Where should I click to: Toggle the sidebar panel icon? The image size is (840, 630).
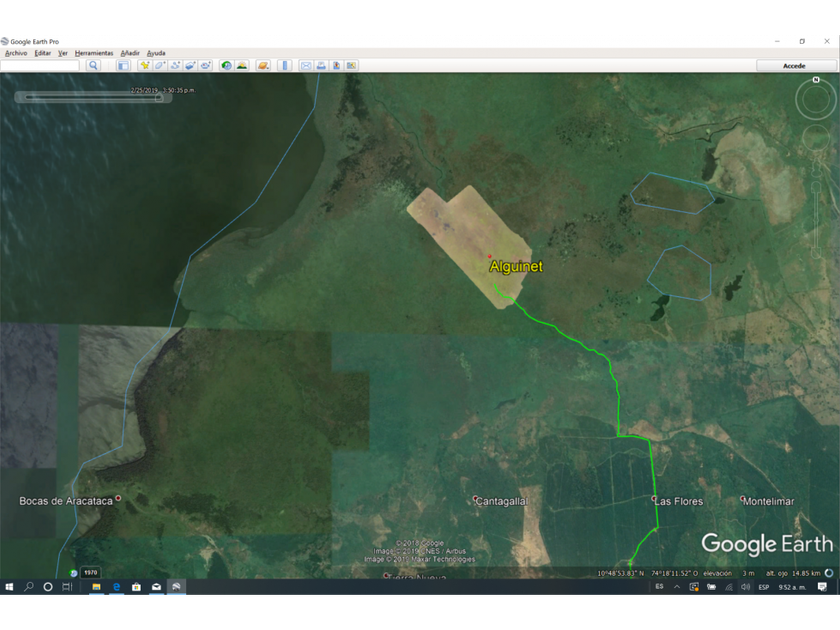(x=124, y=65)
